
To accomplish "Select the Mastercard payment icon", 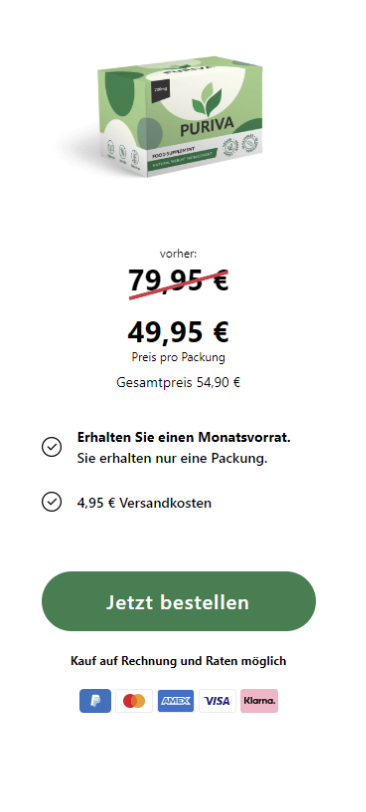I will tap(134, 701).
